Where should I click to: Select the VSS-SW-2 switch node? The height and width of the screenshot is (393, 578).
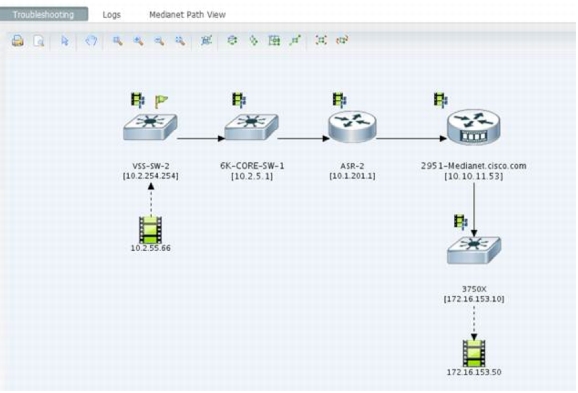(x=150, y=127)
